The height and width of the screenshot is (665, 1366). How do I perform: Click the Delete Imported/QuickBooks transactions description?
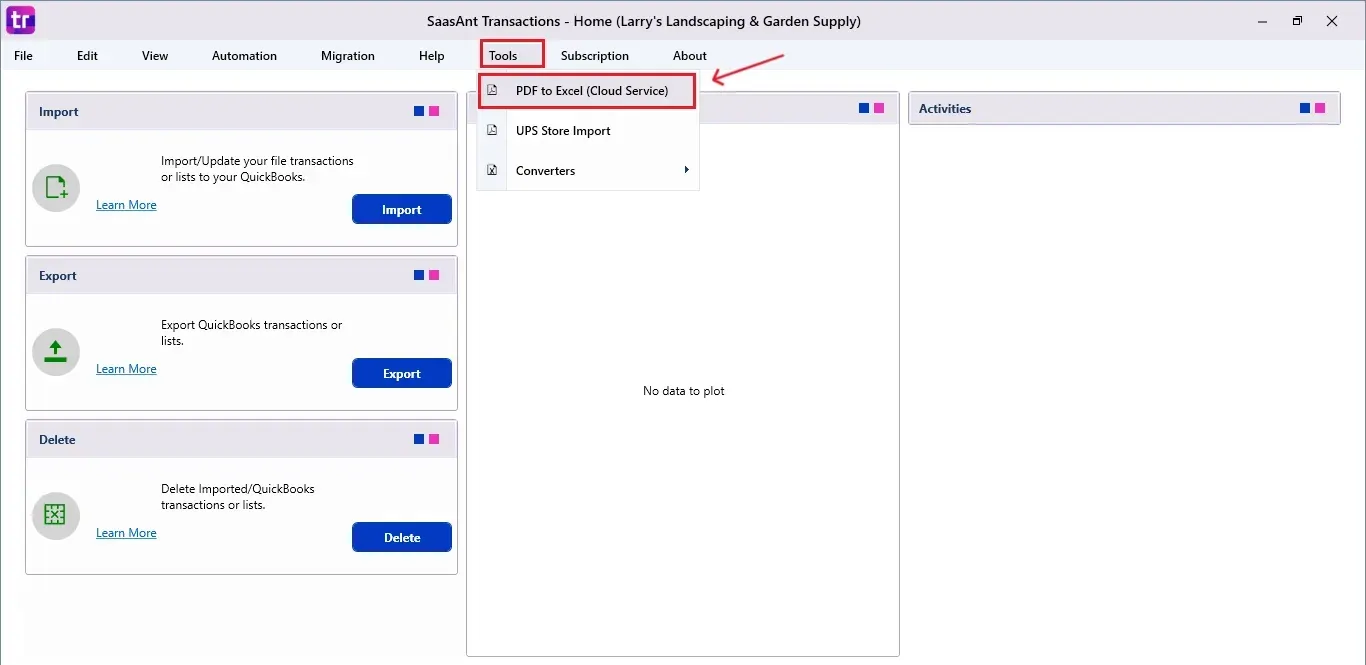click(238, 496)
